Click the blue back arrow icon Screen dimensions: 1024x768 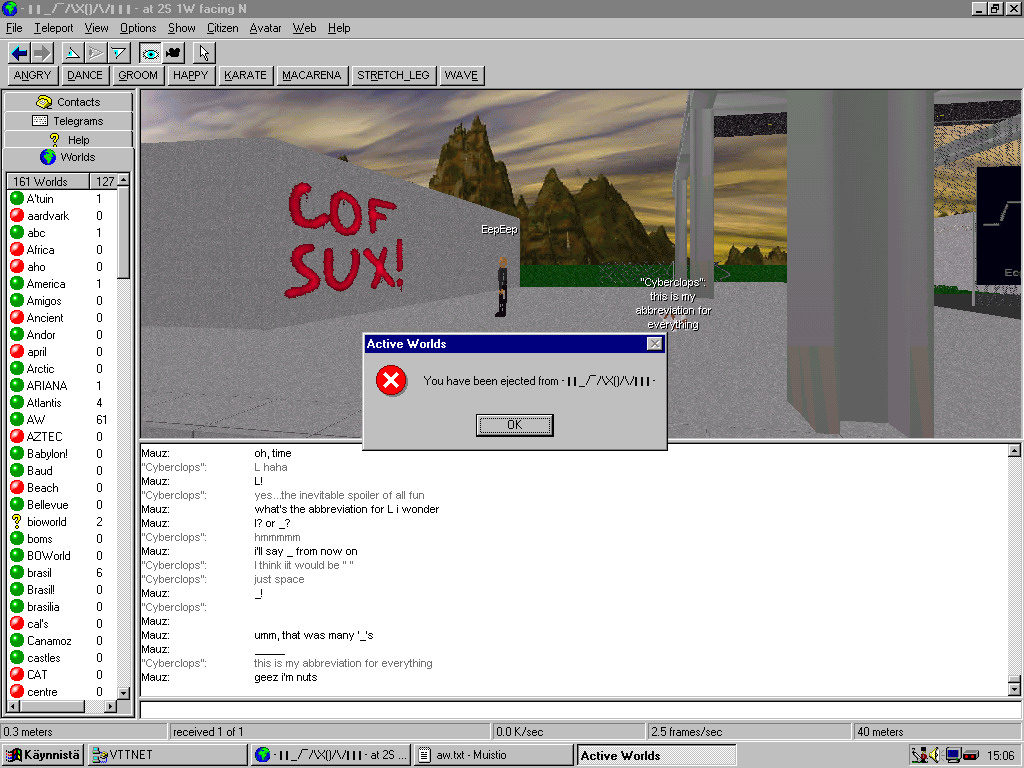(19, 53)
